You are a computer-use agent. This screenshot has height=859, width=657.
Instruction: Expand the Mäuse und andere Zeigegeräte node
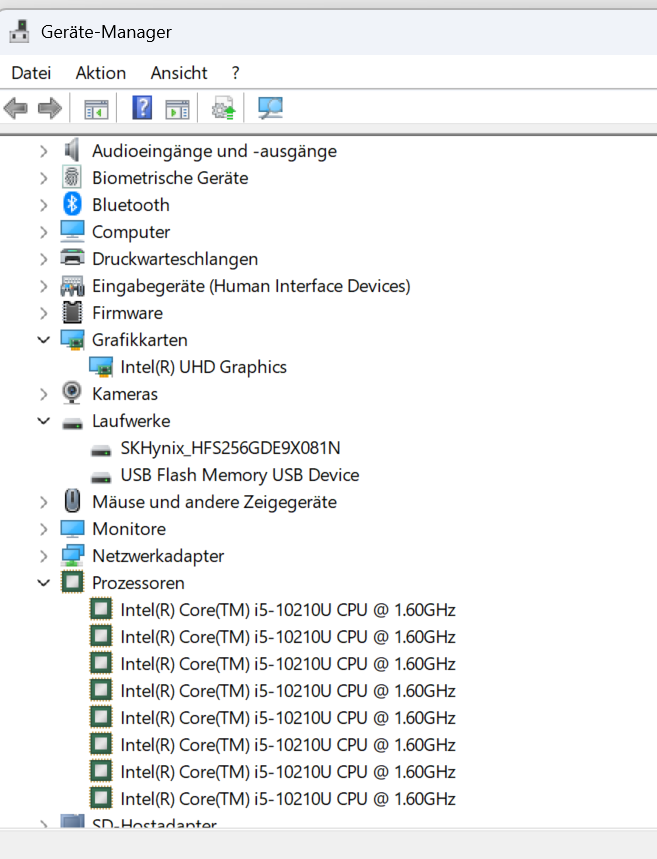pos(43,502)
